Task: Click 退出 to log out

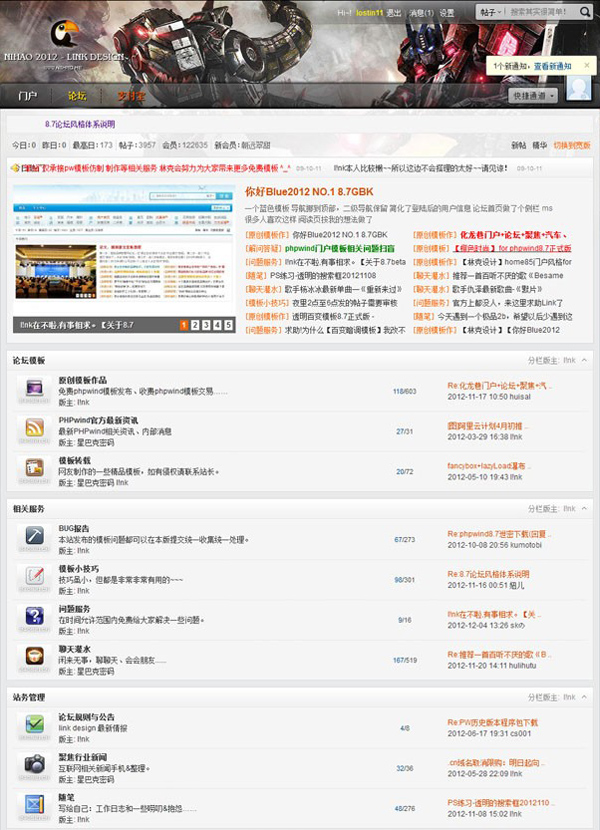Action: point(393,13)
